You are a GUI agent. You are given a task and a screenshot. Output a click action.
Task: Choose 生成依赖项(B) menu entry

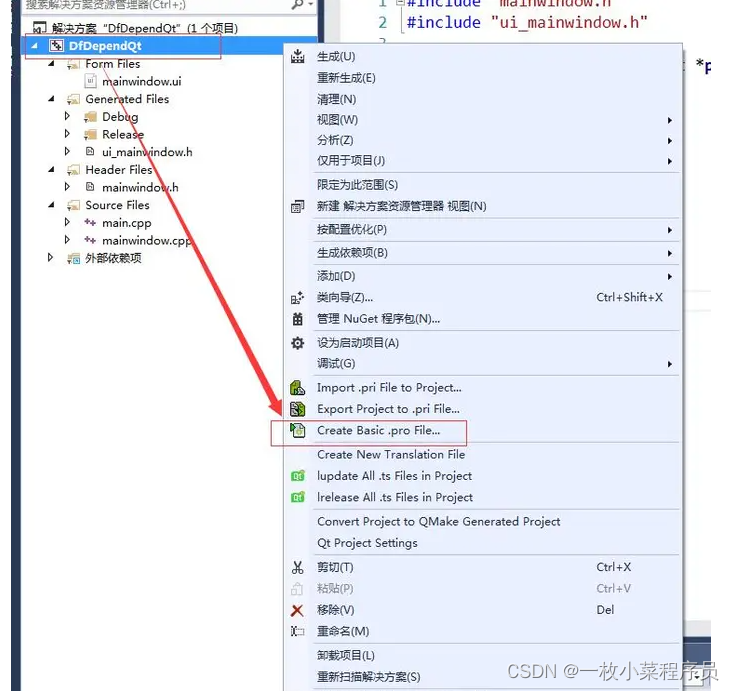pyautogui.click(x=482, y=253)
